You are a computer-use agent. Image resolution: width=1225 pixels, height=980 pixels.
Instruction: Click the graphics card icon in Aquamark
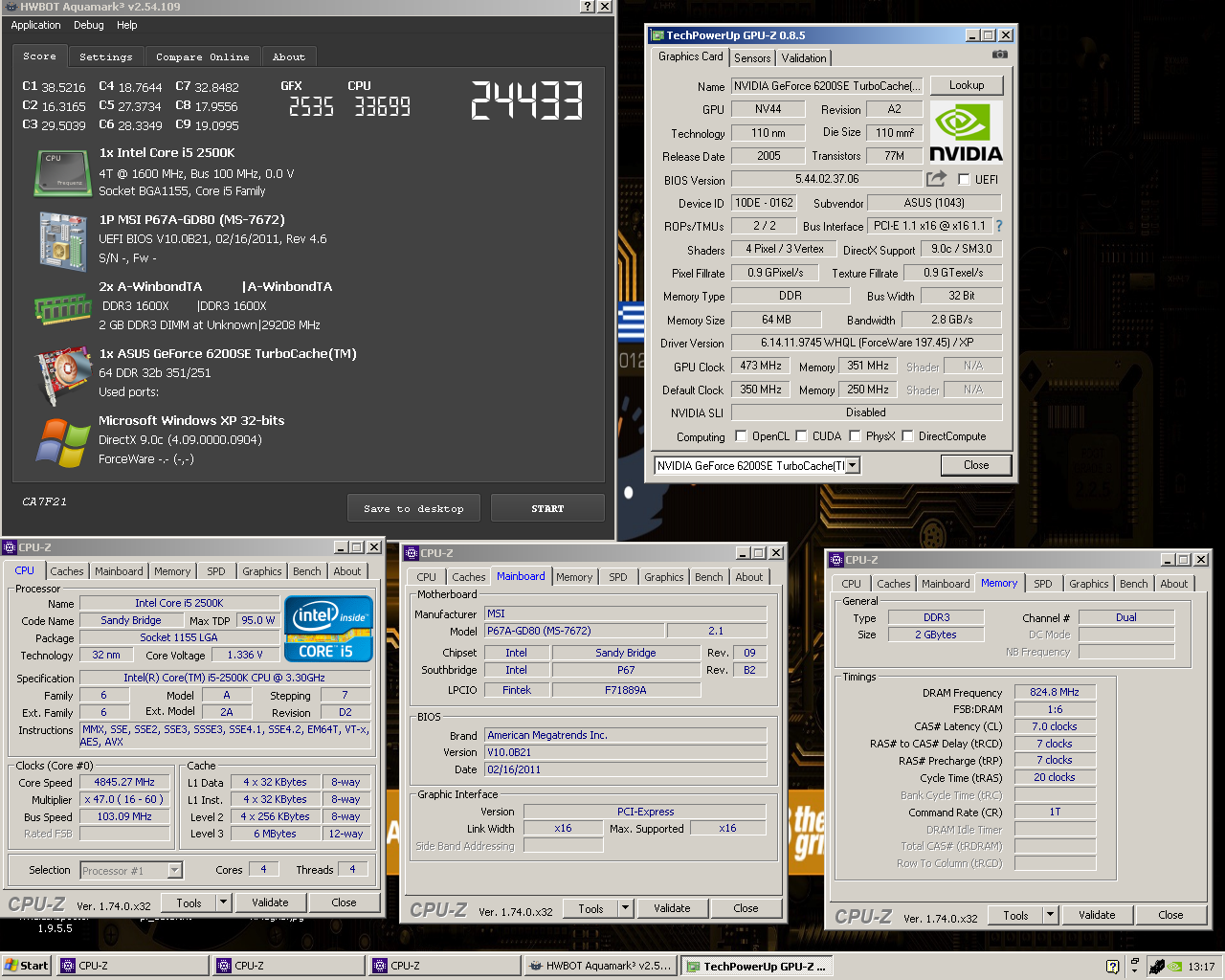63,376
